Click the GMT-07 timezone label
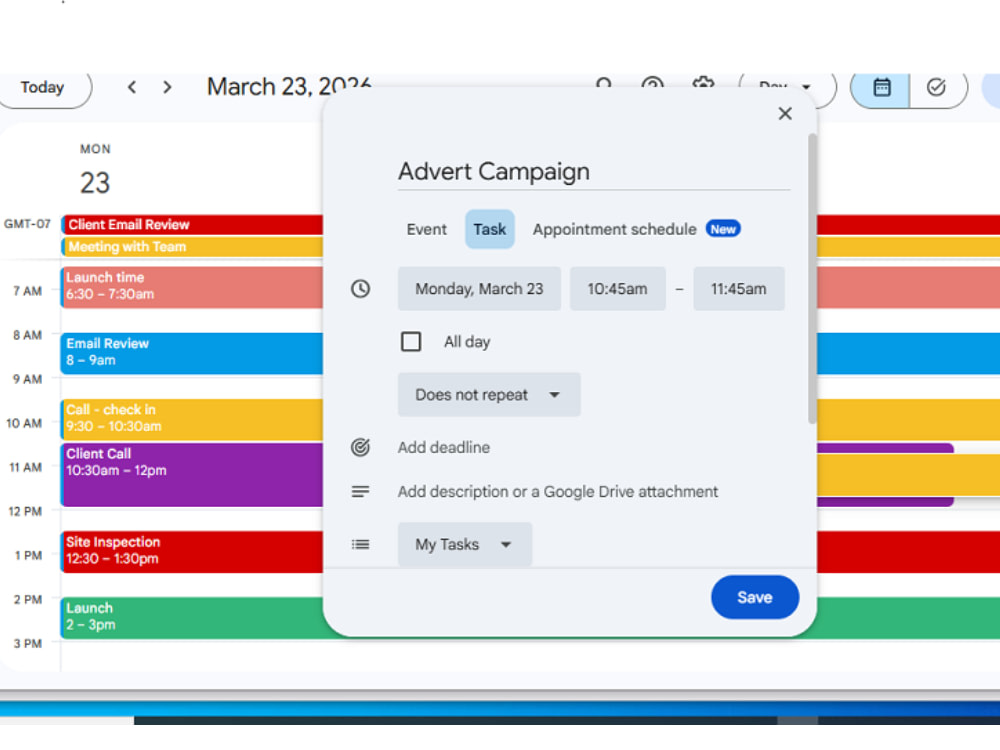Viewport: 1000px width, 750px height. click(27, 224)
